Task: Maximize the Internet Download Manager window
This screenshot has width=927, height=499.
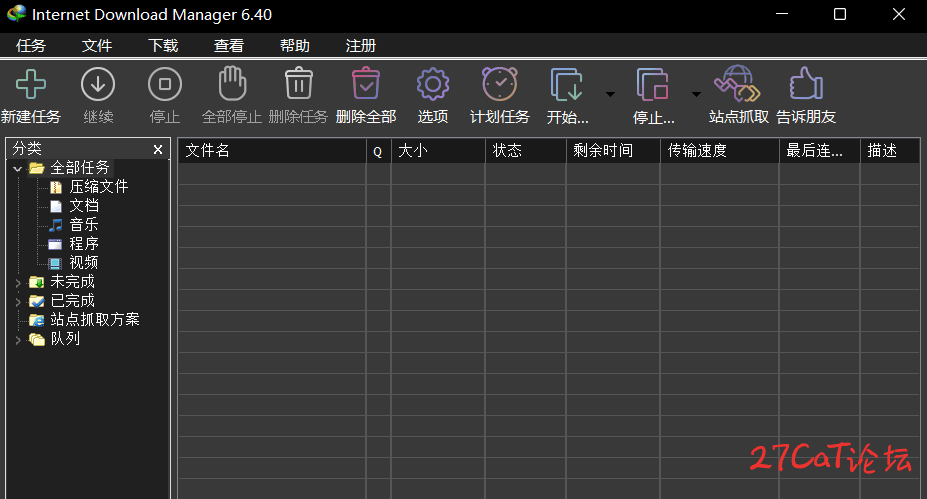Action: [840, 14]
